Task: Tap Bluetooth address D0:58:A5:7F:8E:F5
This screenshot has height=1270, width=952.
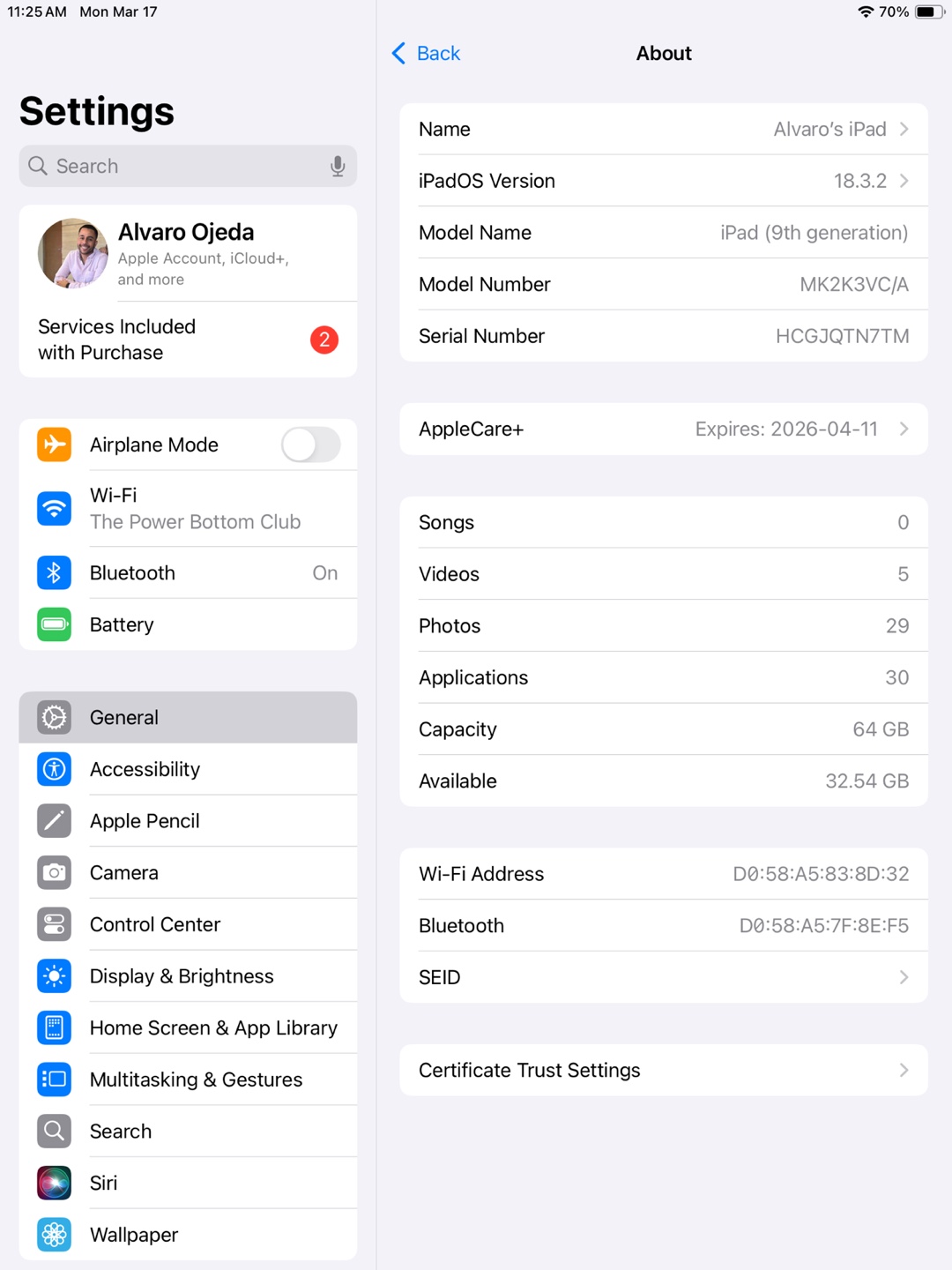Action: (x=824, y=926)
